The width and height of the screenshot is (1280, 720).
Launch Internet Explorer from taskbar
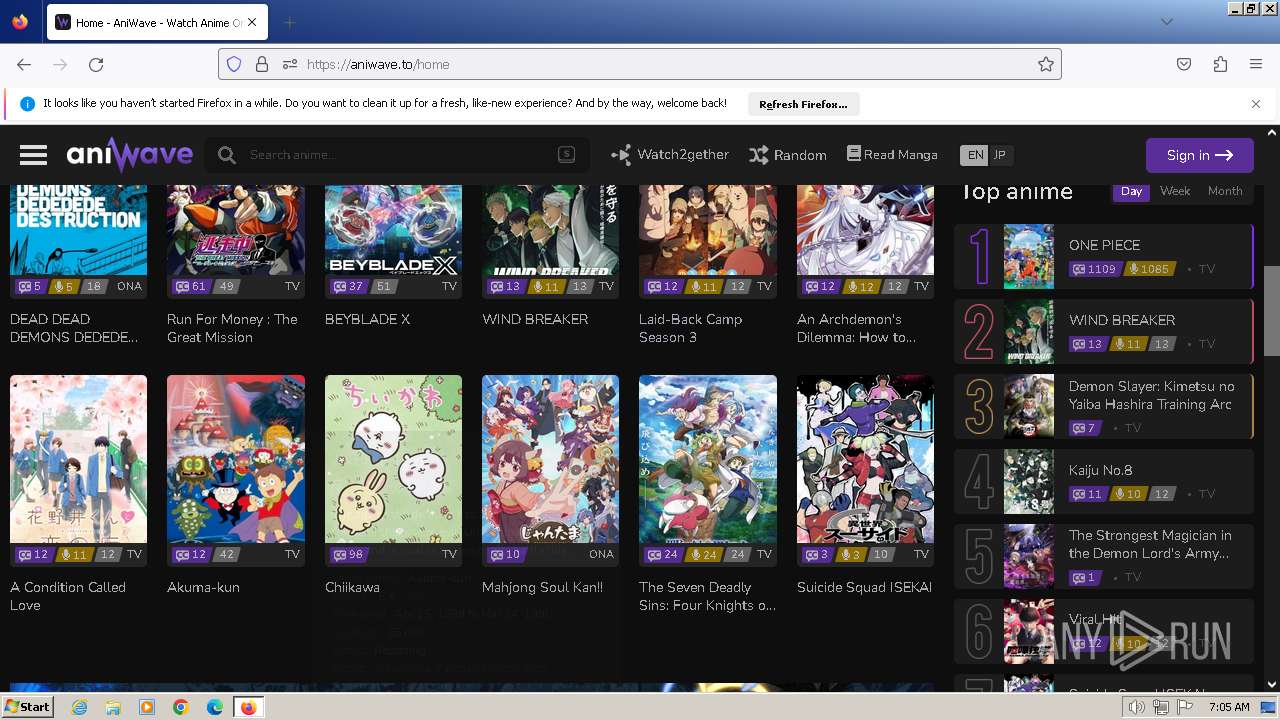tap(79, 707)
